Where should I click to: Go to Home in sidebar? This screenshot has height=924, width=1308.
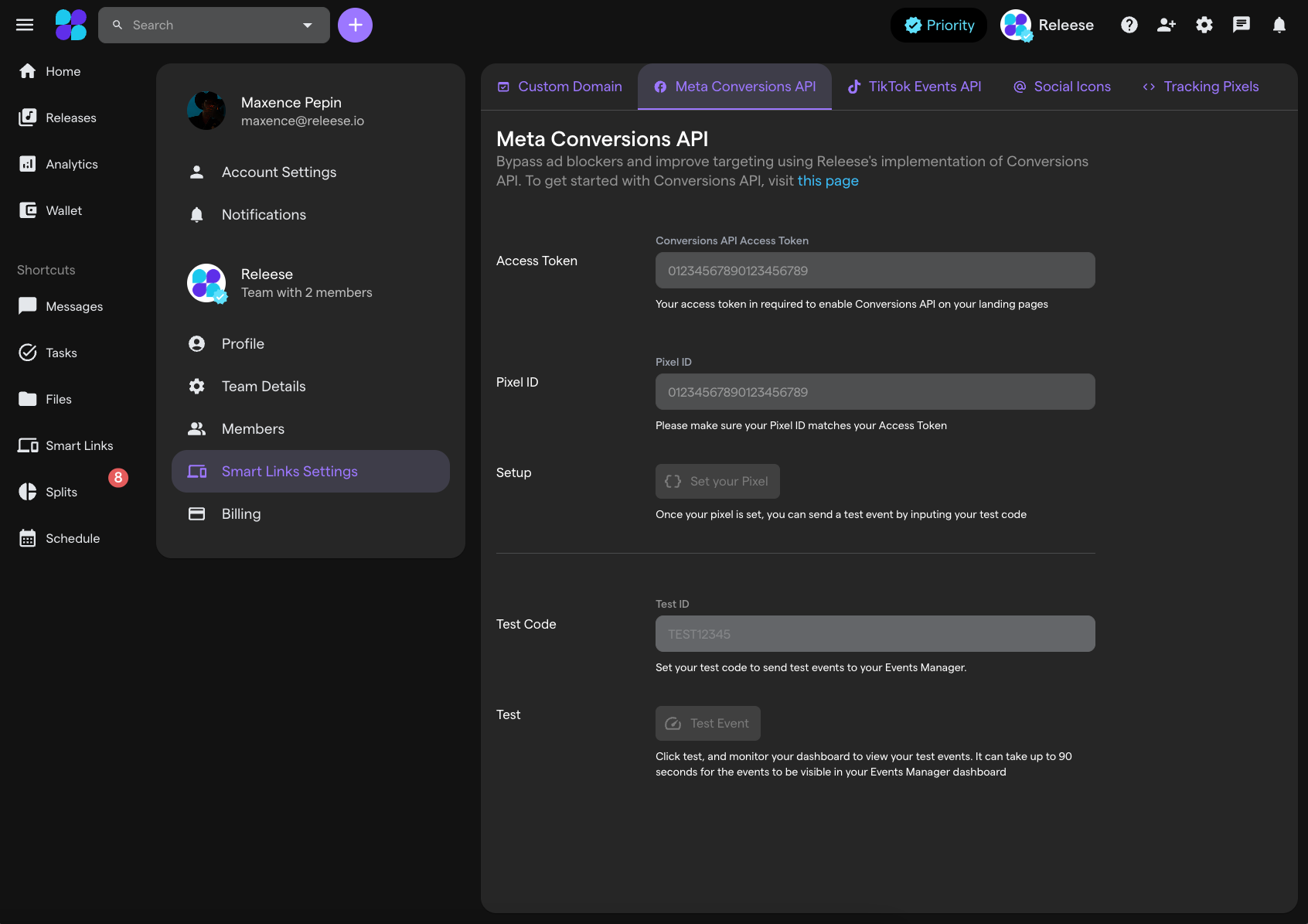click(49, 71)
